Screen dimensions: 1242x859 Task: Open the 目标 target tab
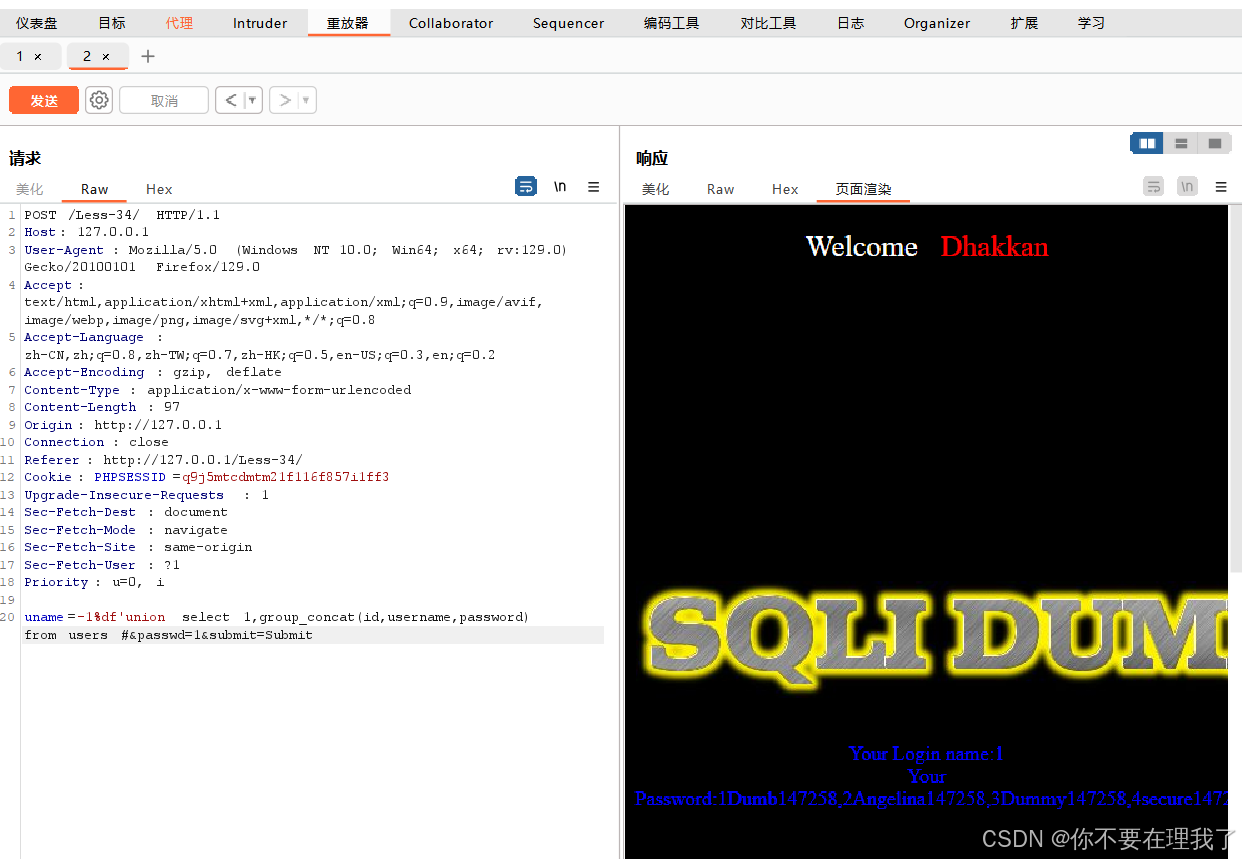point(112,23)
